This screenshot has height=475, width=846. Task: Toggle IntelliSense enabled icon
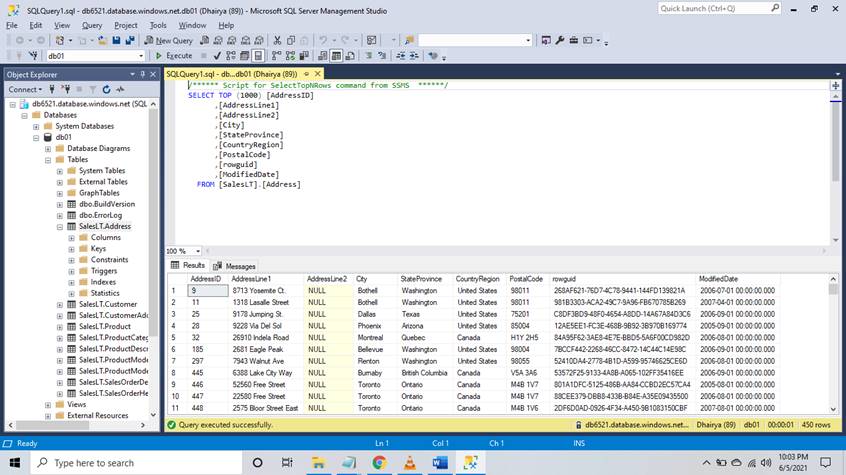tap(258, 56)
